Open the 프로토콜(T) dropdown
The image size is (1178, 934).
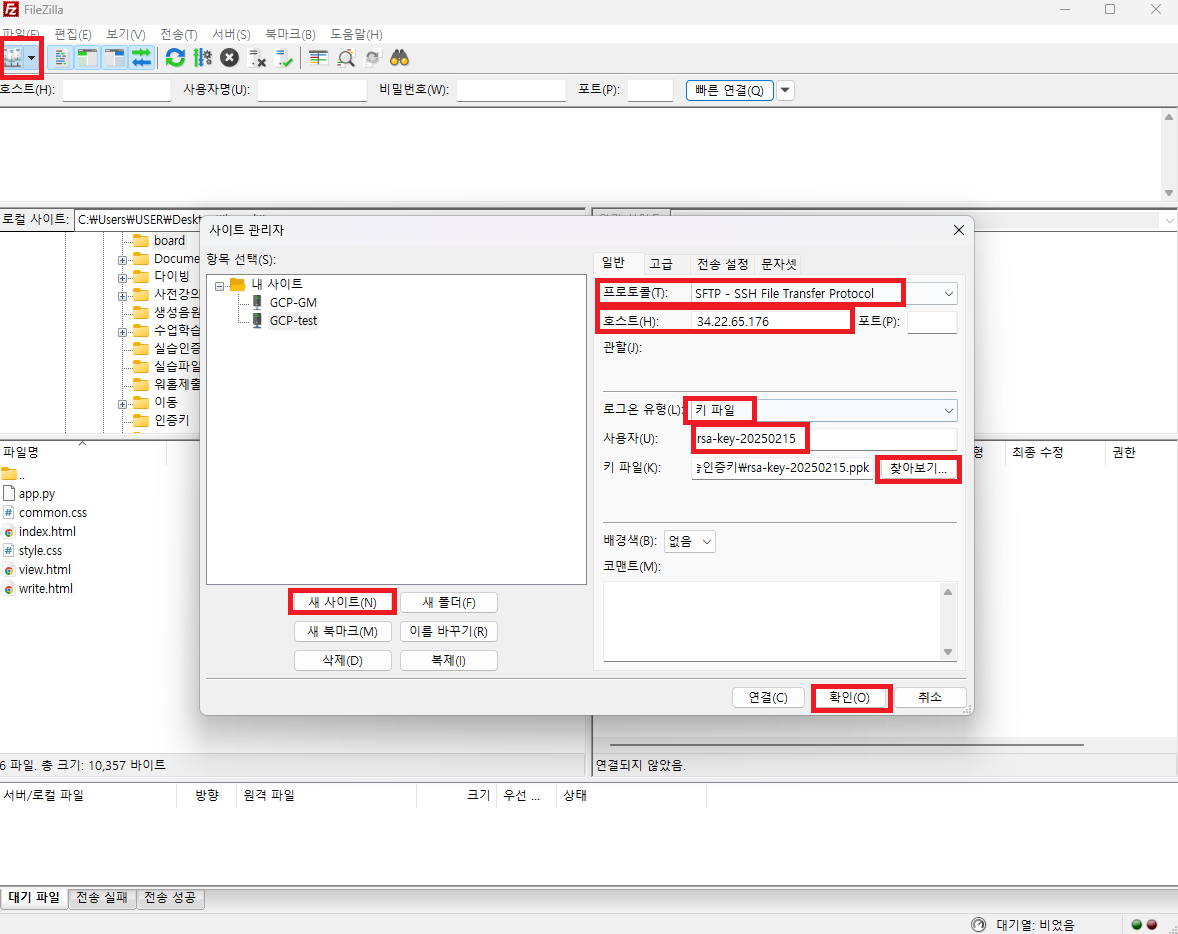[x=823, y=293]
